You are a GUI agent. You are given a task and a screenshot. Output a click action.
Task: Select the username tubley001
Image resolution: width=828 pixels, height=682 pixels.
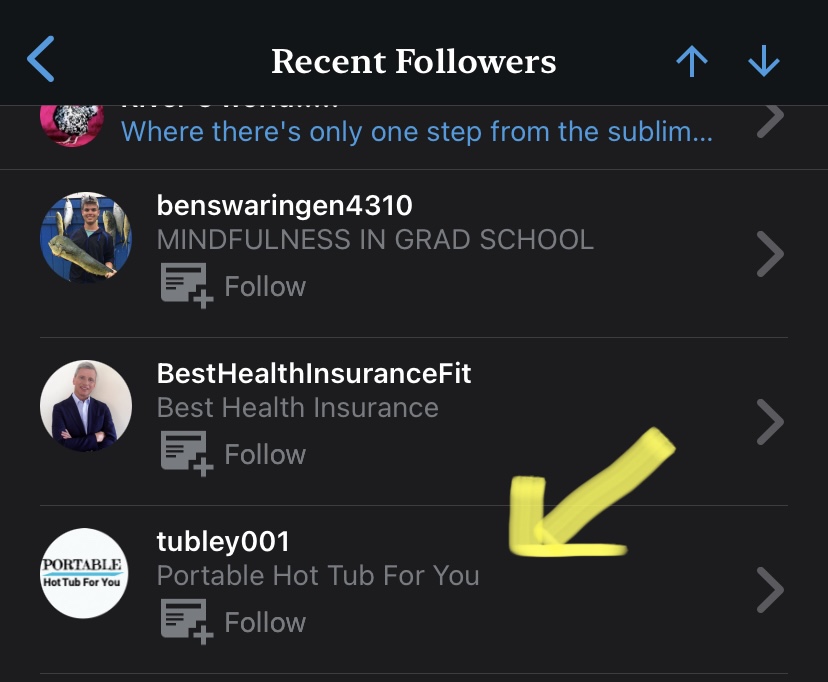coord(223,541)
